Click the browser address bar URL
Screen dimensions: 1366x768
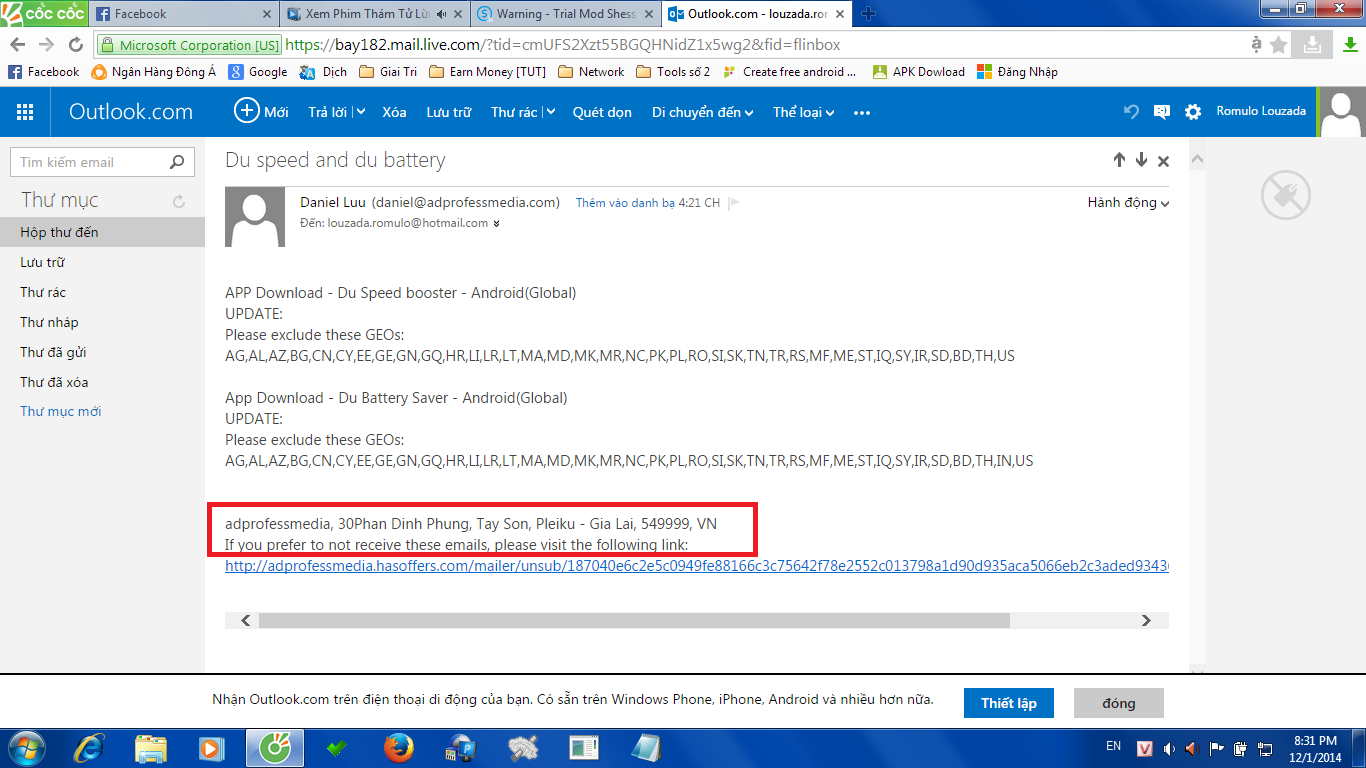click(563, 45)
